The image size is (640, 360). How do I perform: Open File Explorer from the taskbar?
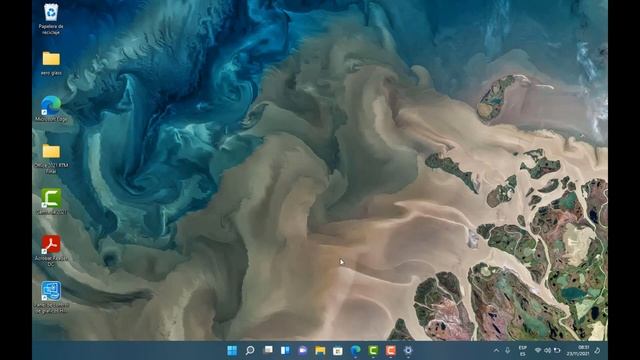(x=320, y=350)
